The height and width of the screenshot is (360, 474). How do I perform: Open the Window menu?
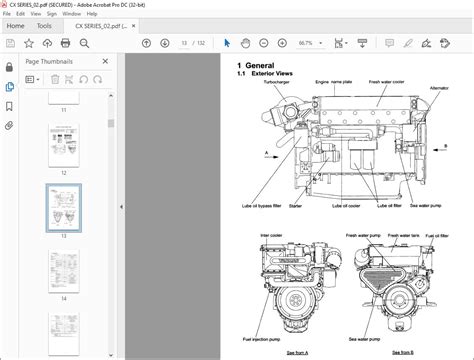72,14
